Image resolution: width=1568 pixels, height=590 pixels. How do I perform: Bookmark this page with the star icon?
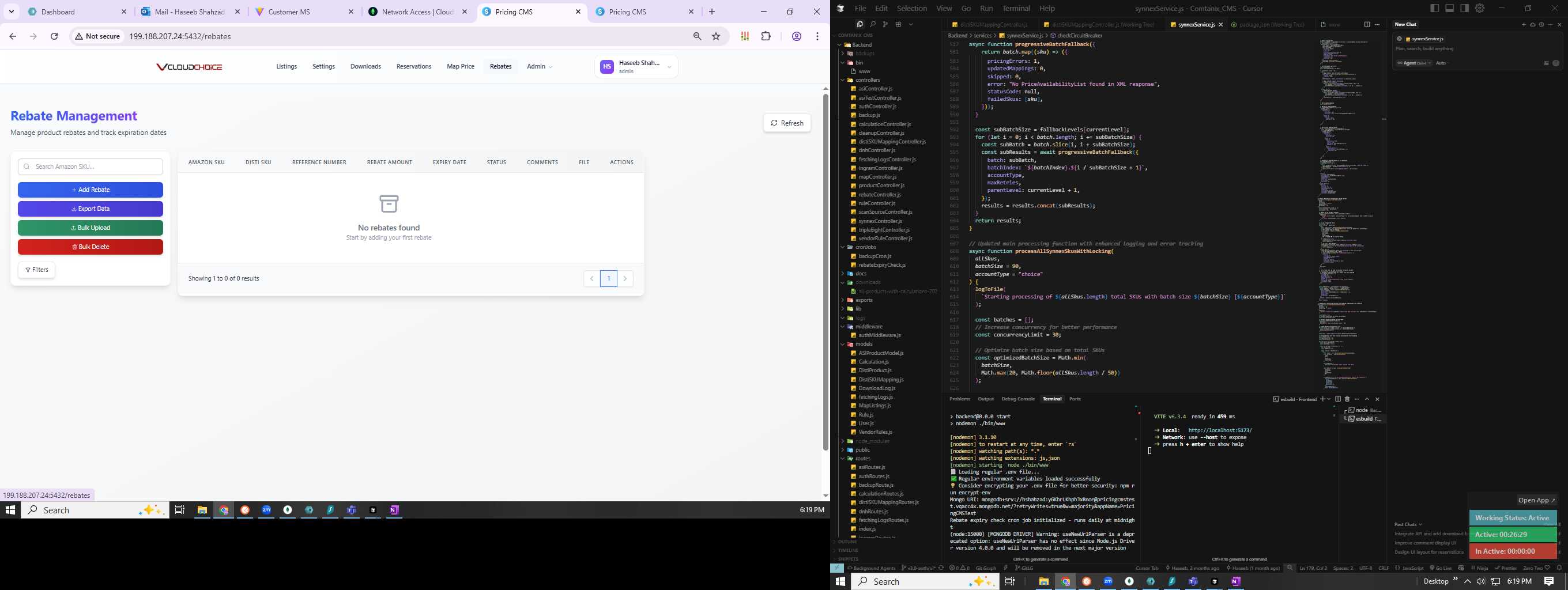(716, 36)
